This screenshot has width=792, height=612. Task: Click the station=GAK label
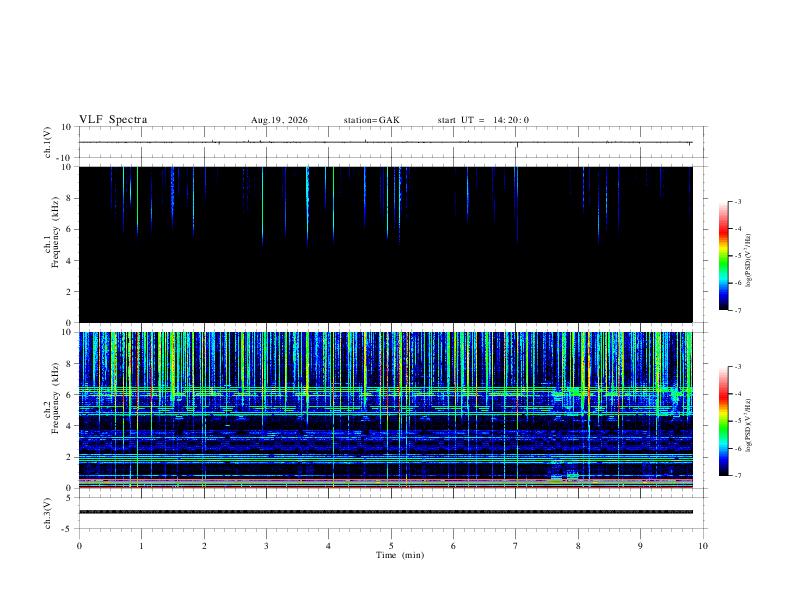tap(371, 120)
